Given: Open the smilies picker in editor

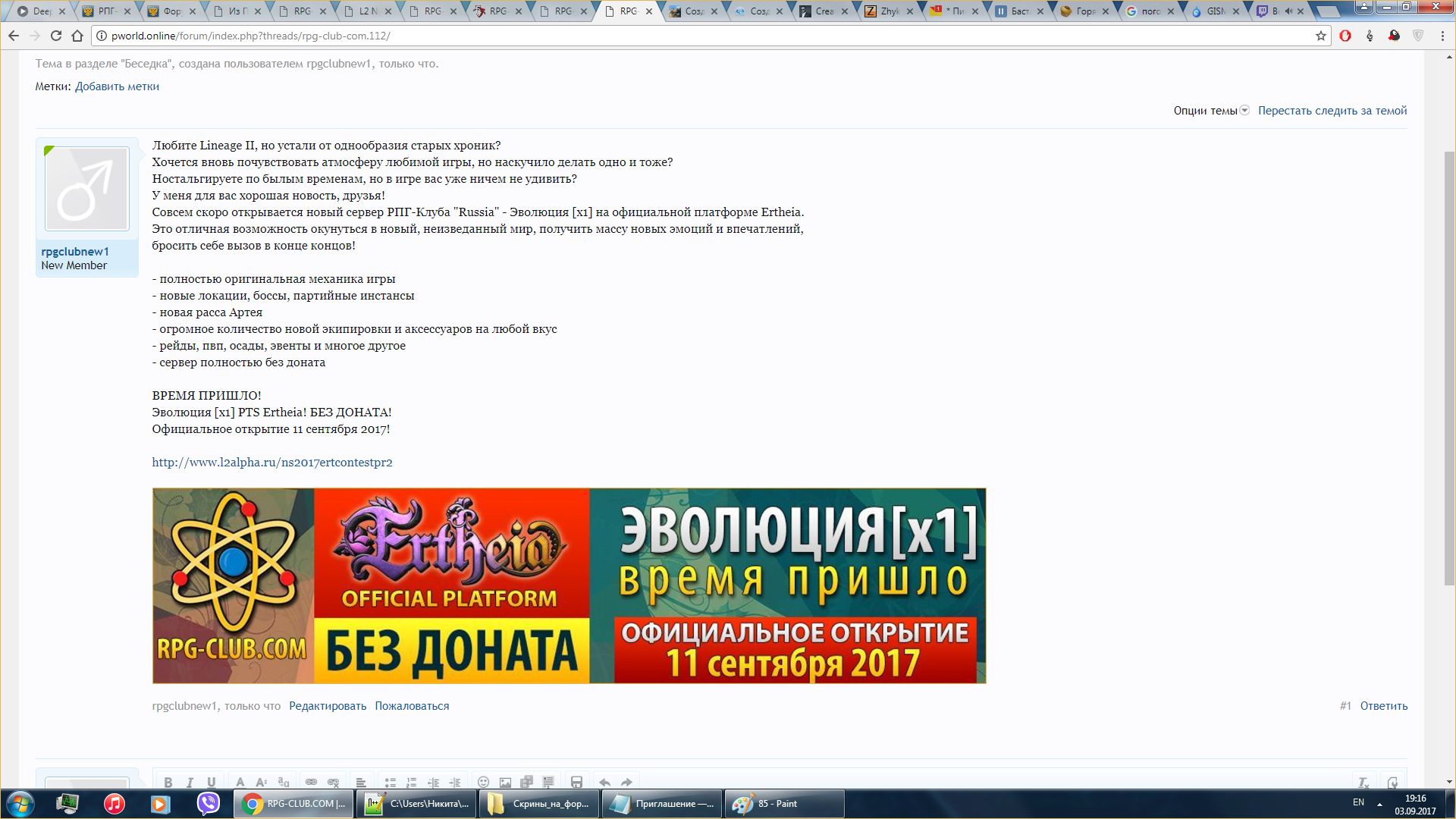Looking at the screenshot, I should tap(484, 782).
